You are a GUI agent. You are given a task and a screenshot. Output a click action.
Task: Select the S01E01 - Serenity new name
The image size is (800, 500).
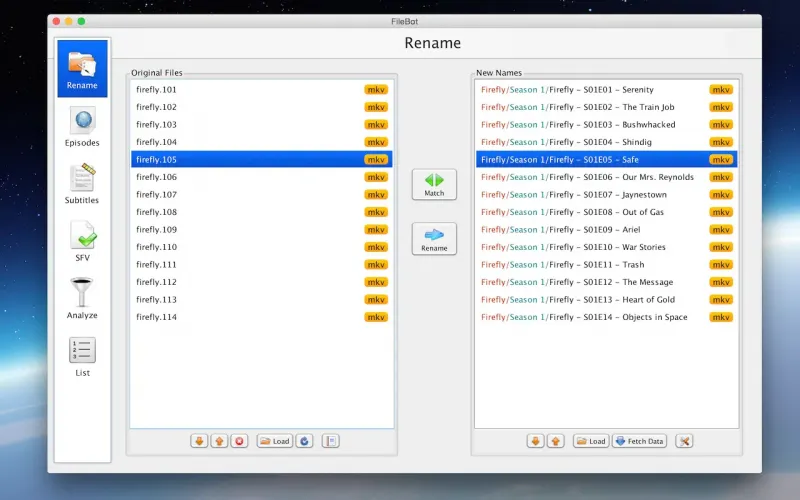(x=607, y=90)
